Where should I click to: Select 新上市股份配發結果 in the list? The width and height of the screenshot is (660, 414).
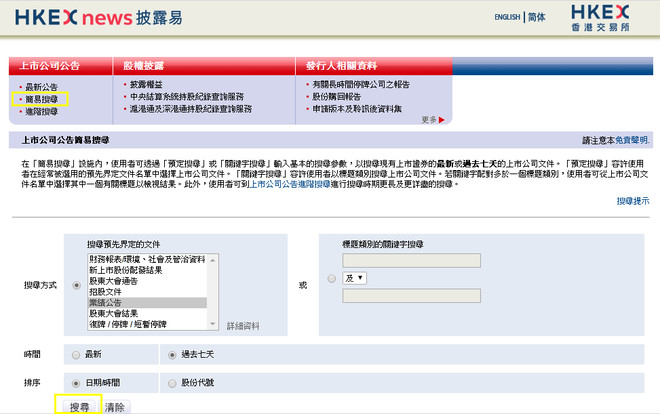click(147, 270)
